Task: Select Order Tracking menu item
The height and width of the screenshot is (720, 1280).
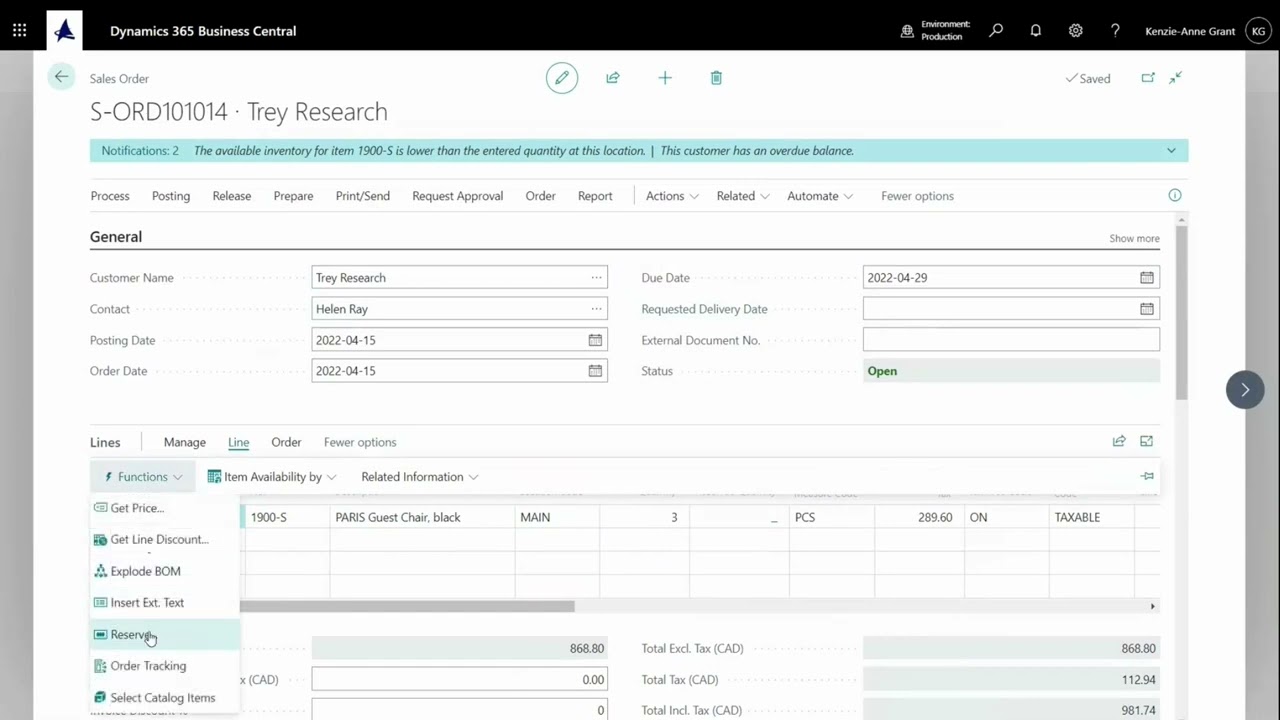Action: [x=165, y=666]
